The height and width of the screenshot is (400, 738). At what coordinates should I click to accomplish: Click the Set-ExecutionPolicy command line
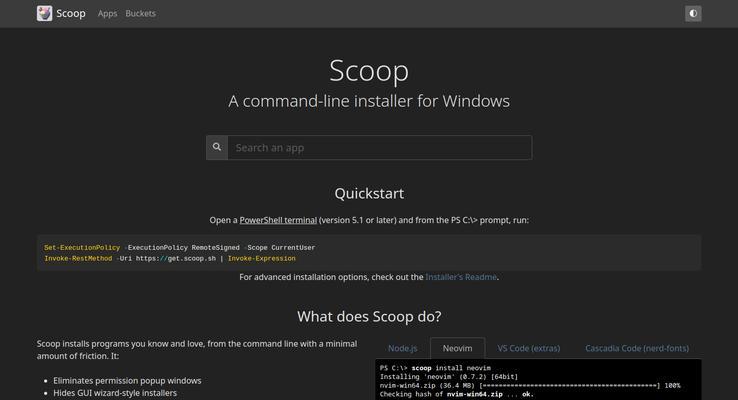click(179, 248)
